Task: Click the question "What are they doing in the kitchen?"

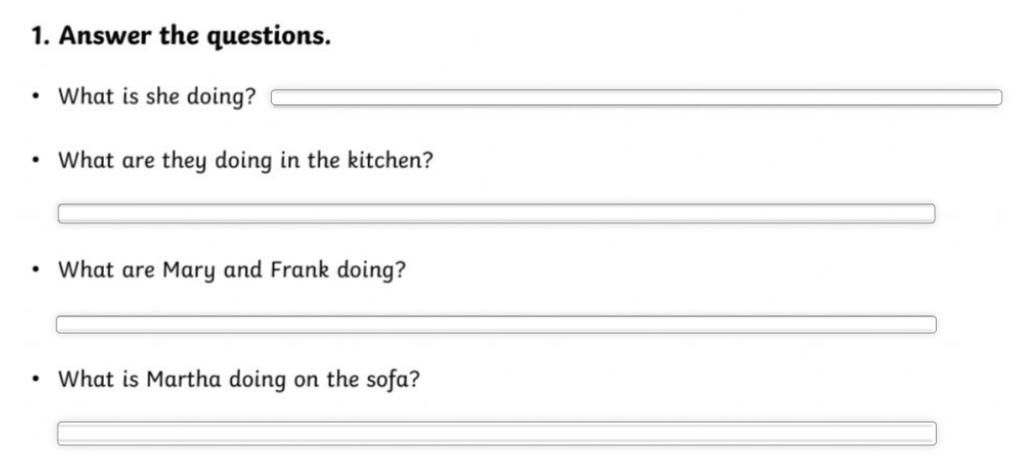Action: pos(246,161)
